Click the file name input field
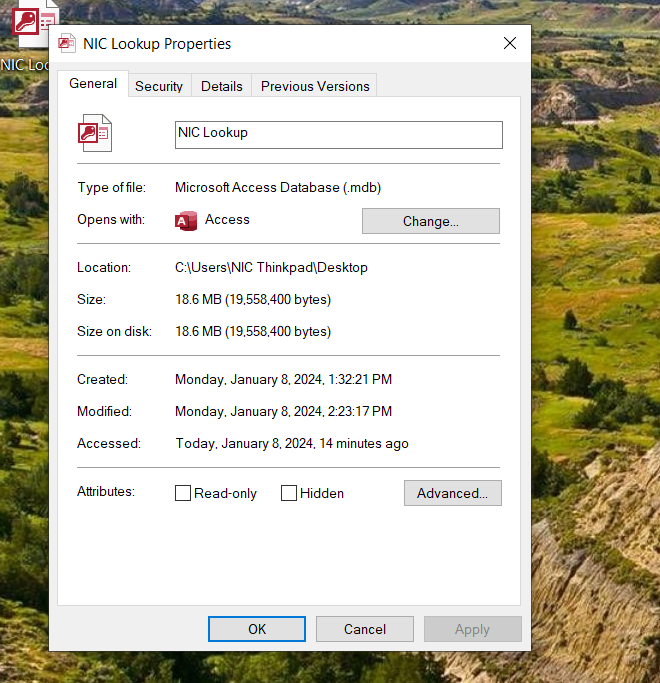660x683 pixels. 338,135
